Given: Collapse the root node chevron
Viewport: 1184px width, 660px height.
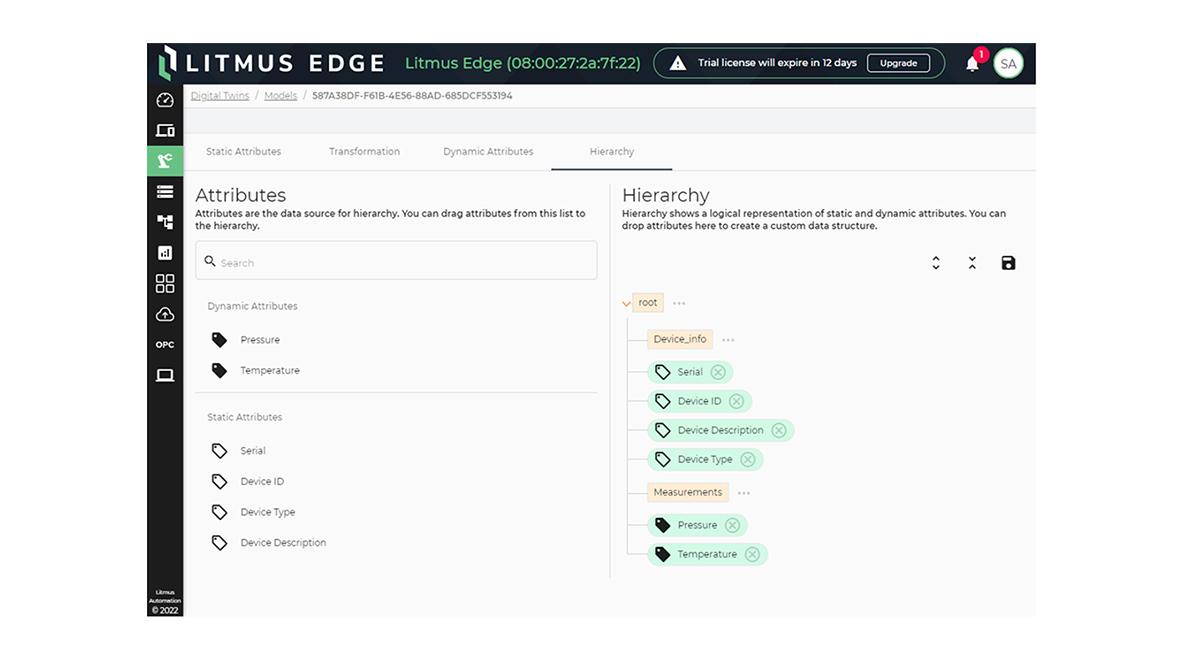Looking at the screenshot, I should (627, 304).
